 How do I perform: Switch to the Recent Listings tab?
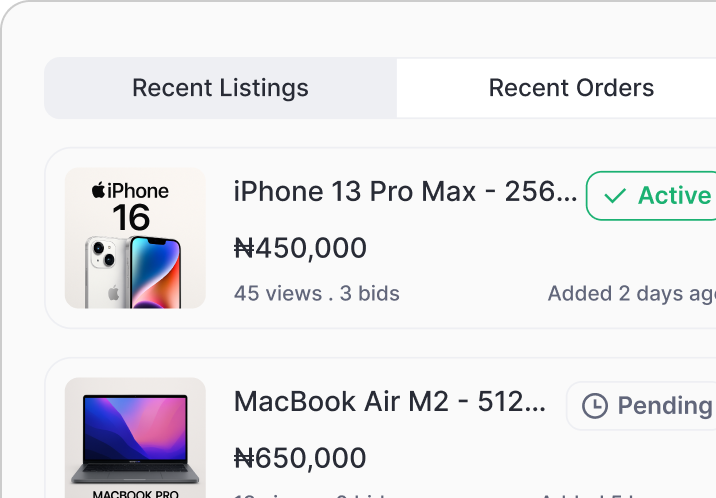220,88
